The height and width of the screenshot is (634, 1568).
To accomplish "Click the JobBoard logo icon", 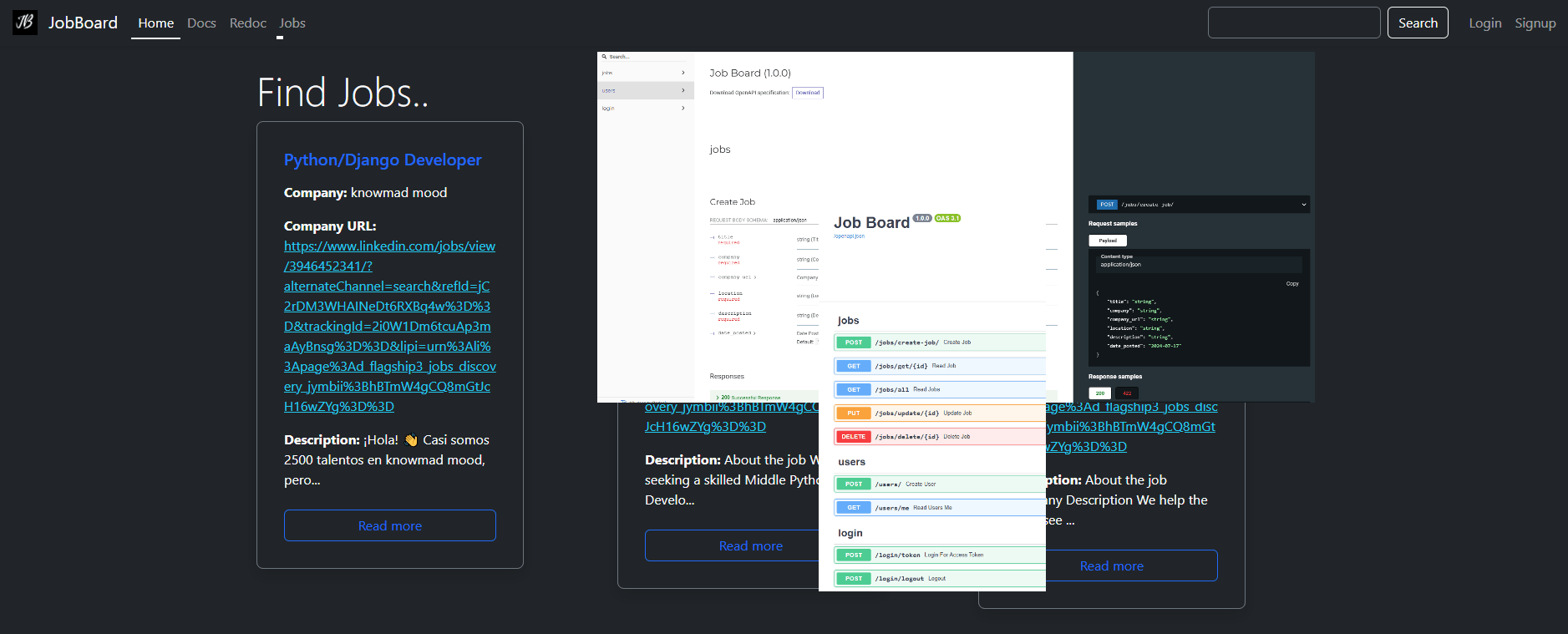I will pos(25,23).
